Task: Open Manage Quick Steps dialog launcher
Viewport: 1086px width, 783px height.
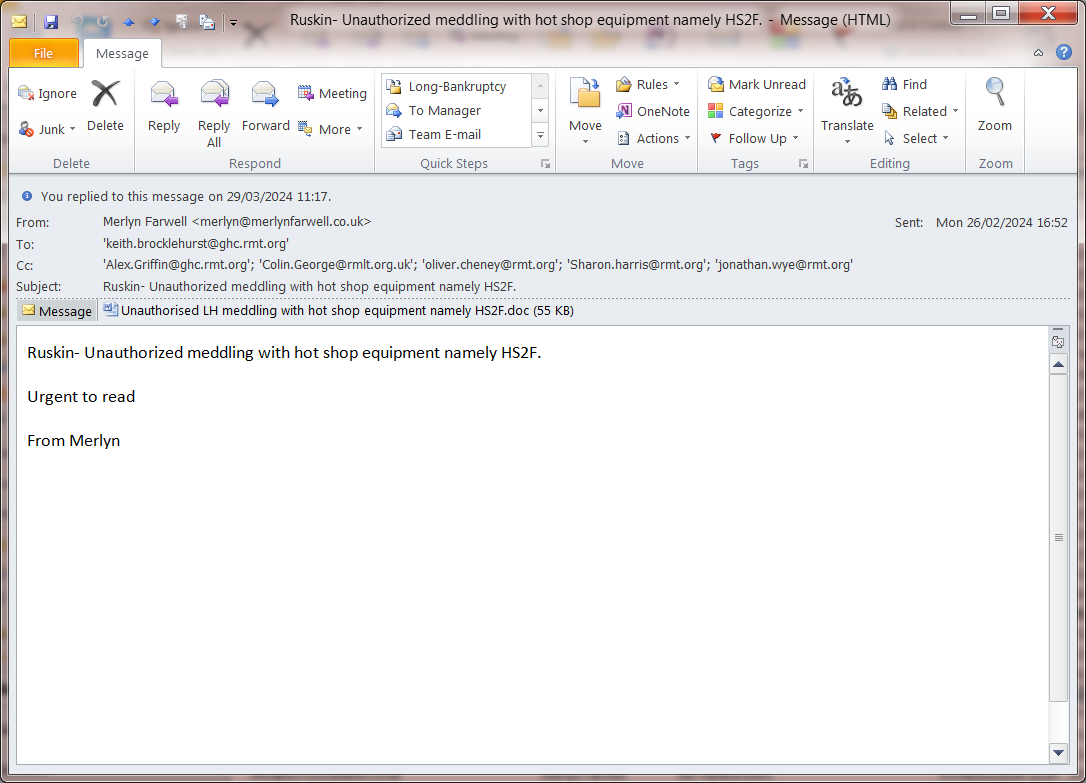Action: [x=545, y=164]
